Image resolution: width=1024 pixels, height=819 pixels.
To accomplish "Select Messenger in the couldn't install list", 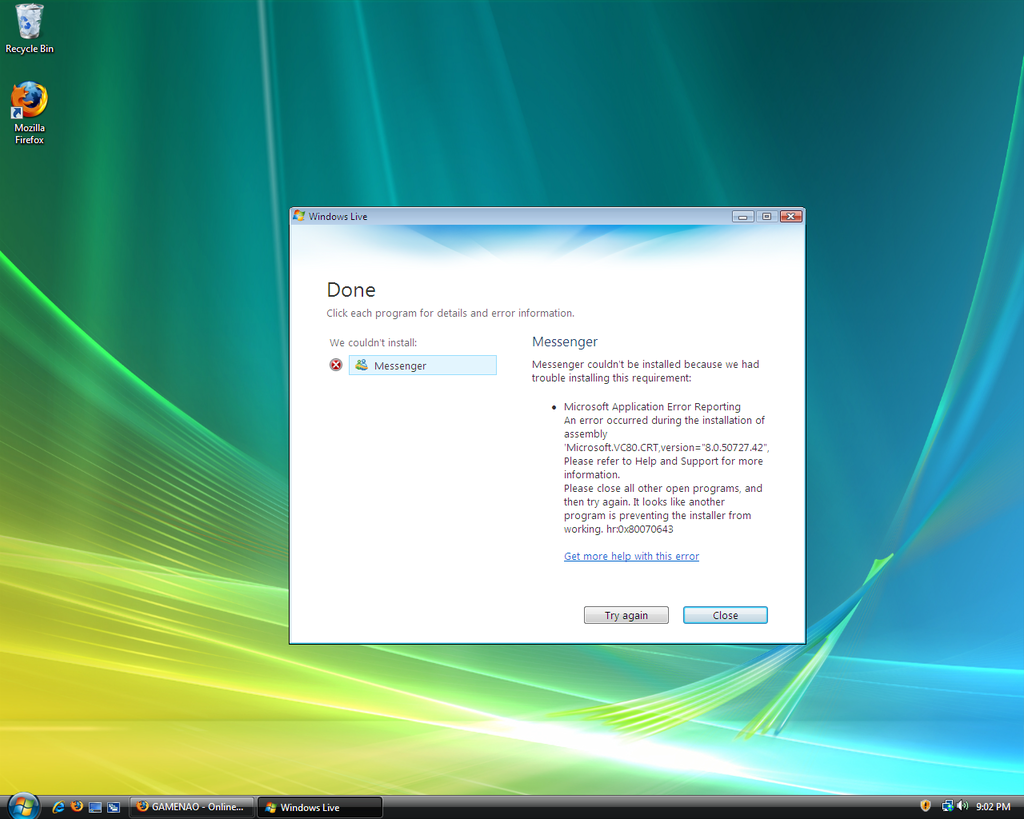I will click(x=423, y=365).
